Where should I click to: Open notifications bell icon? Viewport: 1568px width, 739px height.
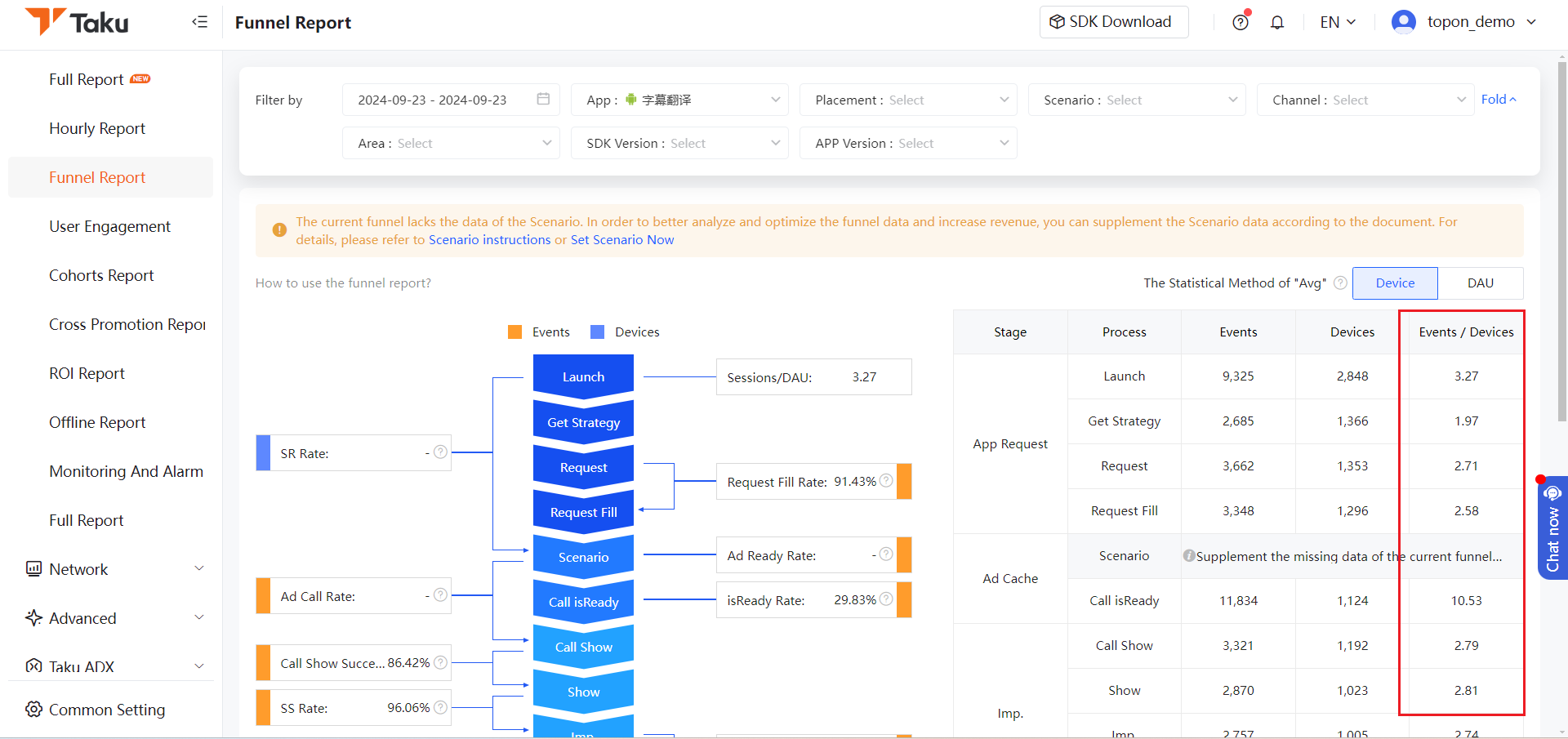click(1277, 22)
